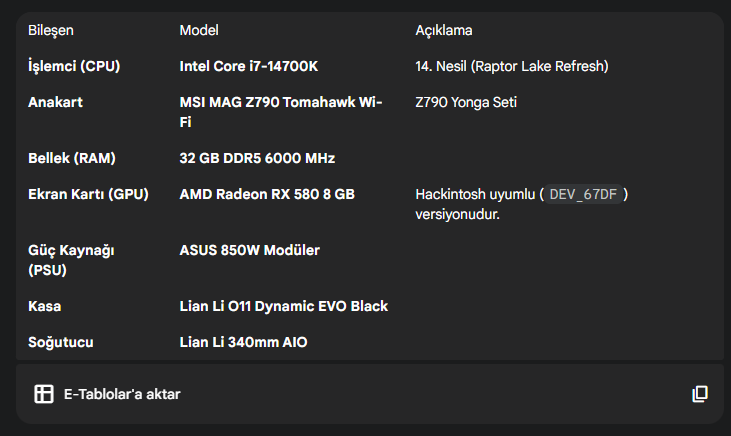Viewport: 731px width, 436px height.
Task: Click the Anakart row label
Action: pos(56,102)
